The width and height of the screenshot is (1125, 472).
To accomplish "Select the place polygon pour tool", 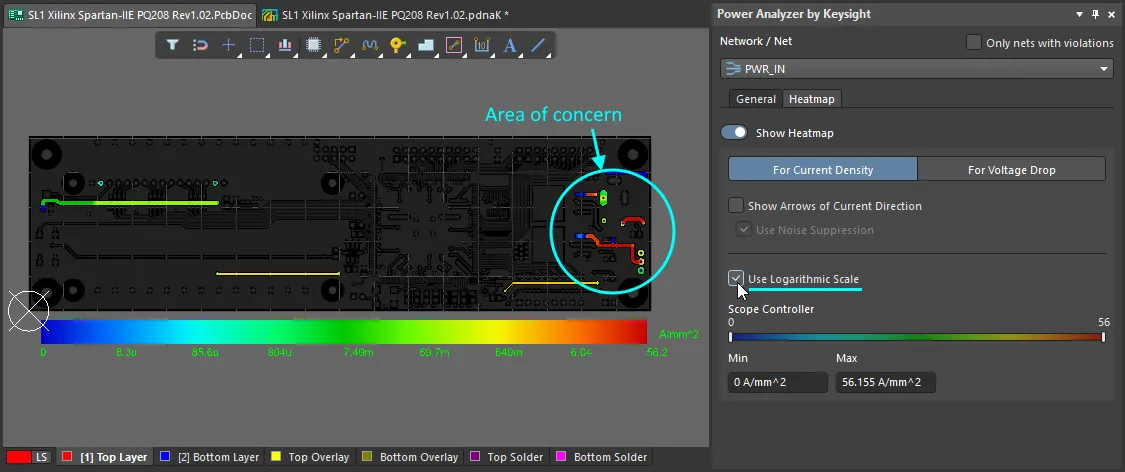I will [x=425, y=44].
